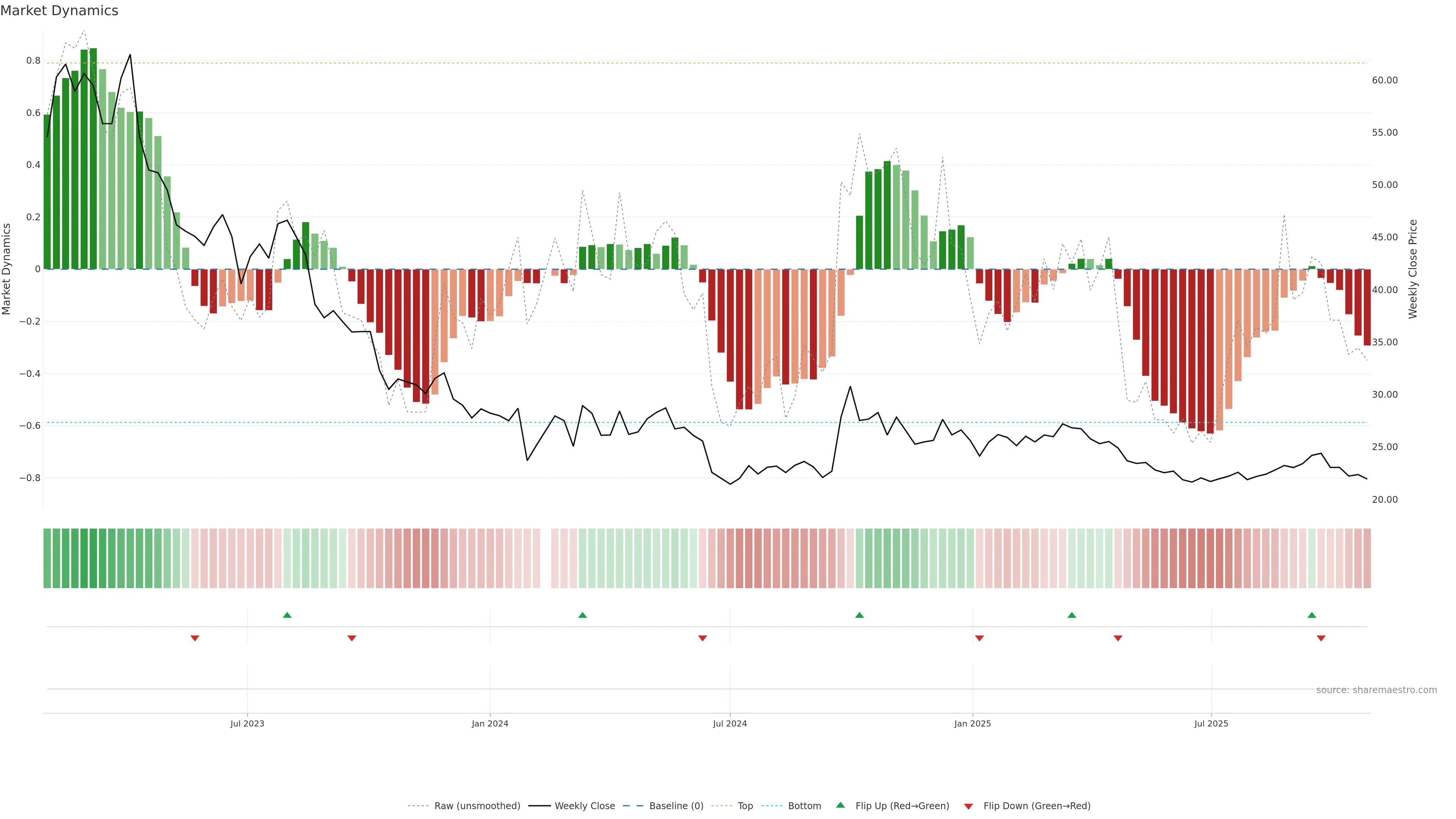Click the Flip Down triangle just after Jan 2025
The image size is (1456, 819).
[x=979, y=638]
